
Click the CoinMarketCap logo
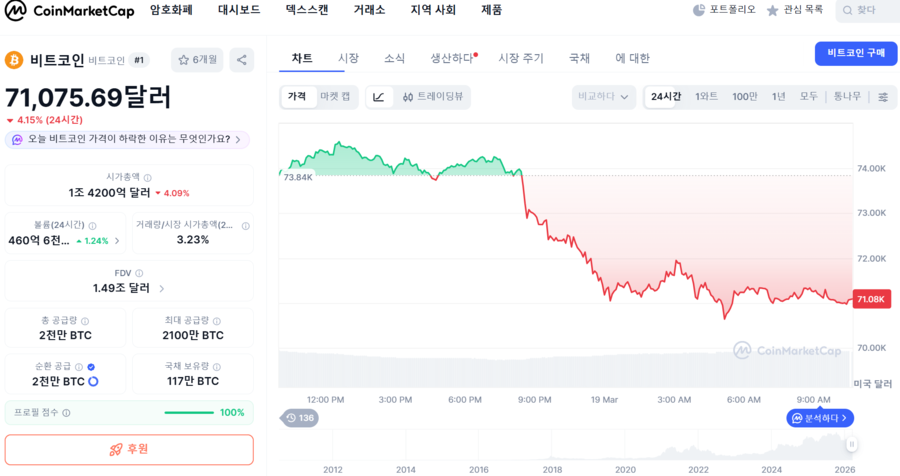69,11
